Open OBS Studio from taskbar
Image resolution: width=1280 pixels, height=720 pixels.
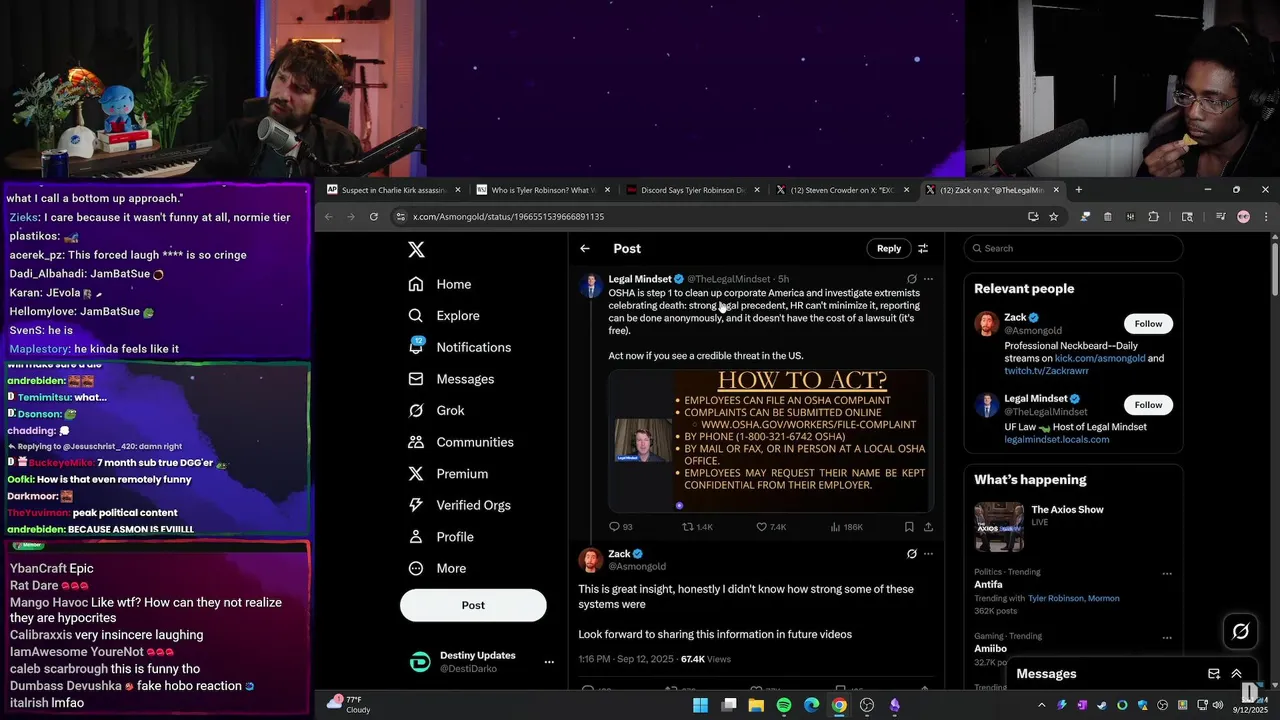[x=867, y=706]
